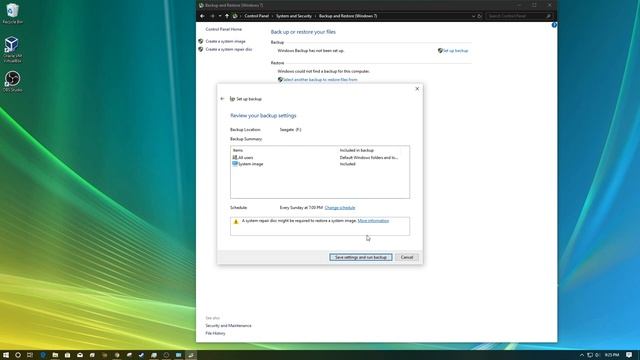Click the 'Included in backup' column header
The width and height of the screenshot is (640, 360).
[x=357, y=150]
